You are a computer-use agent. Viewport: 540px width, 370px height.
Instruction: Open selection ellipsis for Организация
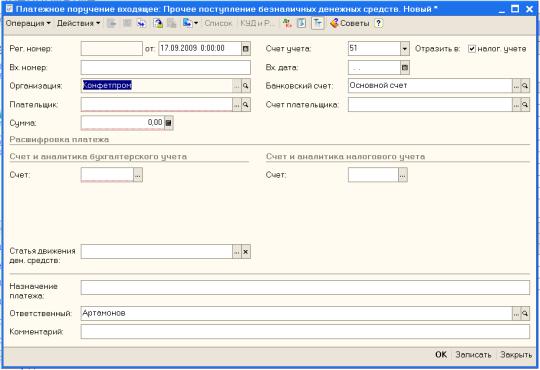[x=237, y=86]
